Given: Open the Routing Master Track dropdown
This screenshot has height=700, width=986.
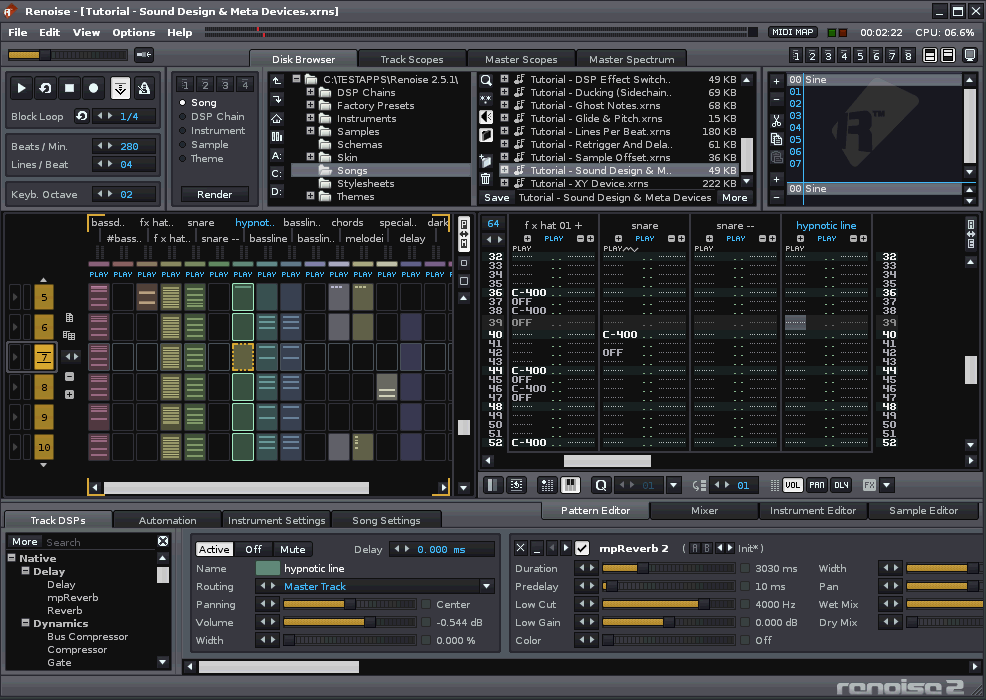Looking at the screenshot, I should (486, 587).
